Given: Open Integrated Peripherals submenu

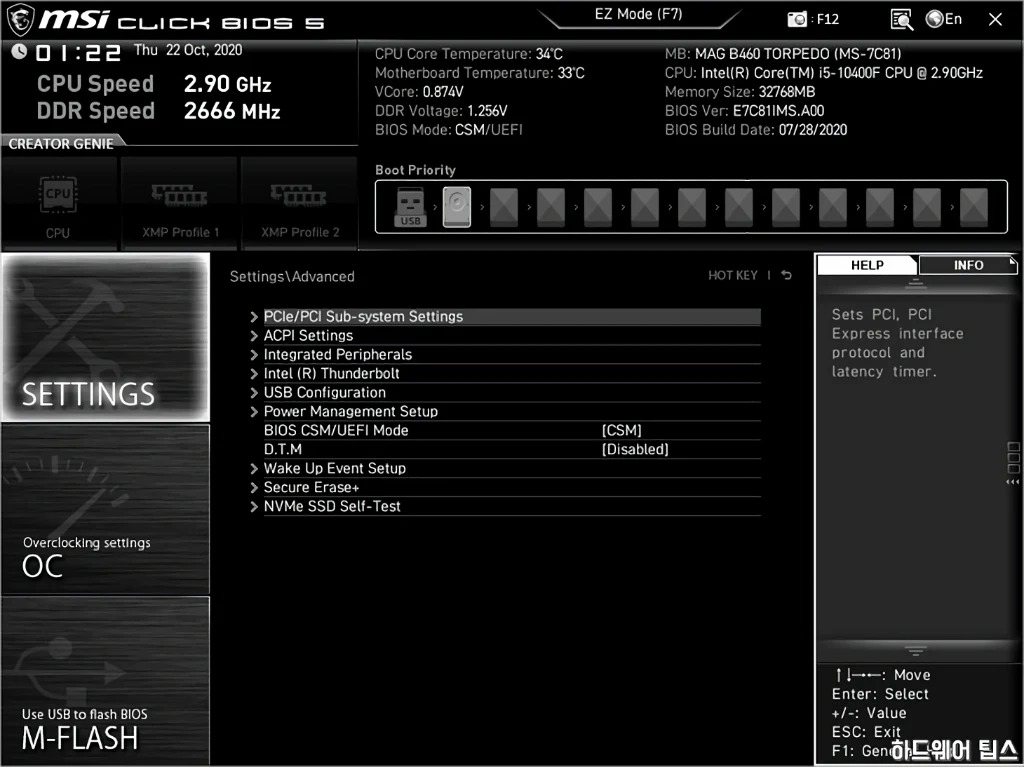Looking at the screenshot, I should [x=512, y=355].
